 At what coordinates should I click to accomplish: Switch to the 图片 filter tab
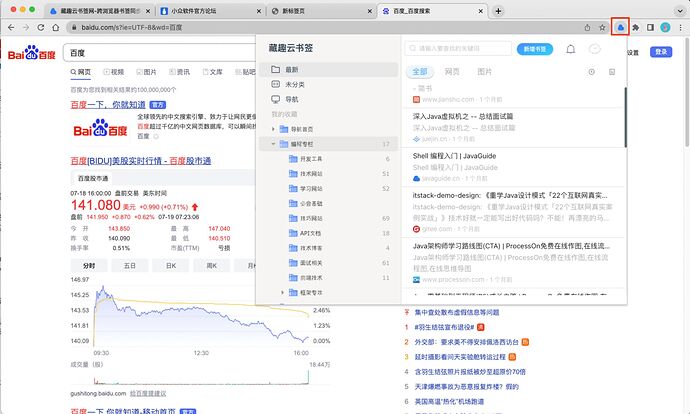tap(484, 72)
